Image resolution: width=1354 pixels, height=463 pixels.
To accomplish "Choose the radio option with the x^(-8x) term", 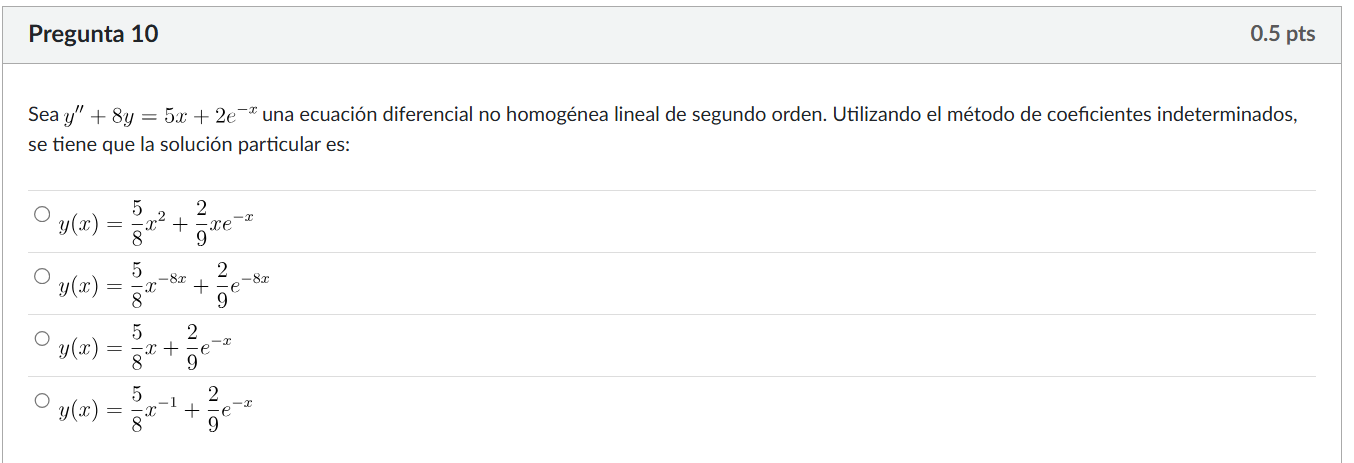I will click(x=41, y=276).
